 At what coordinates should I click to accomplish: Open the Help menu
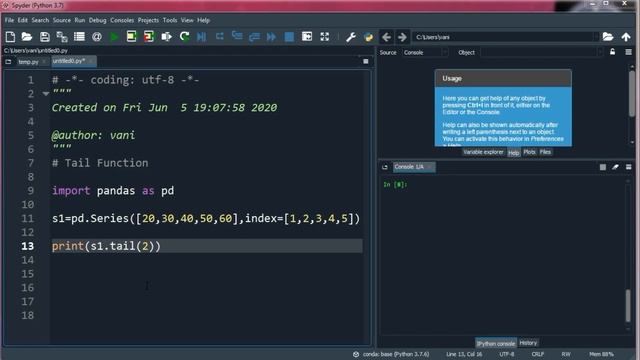coord(203,20)
